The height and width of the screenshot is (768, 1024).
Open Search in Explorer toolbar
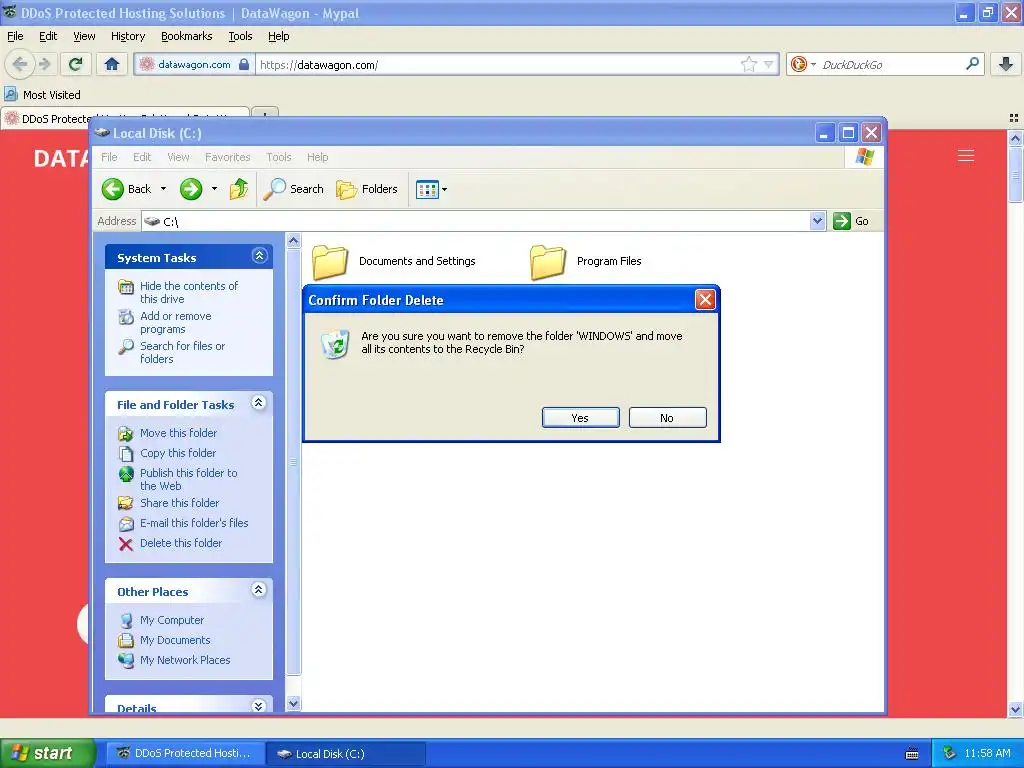294,189
